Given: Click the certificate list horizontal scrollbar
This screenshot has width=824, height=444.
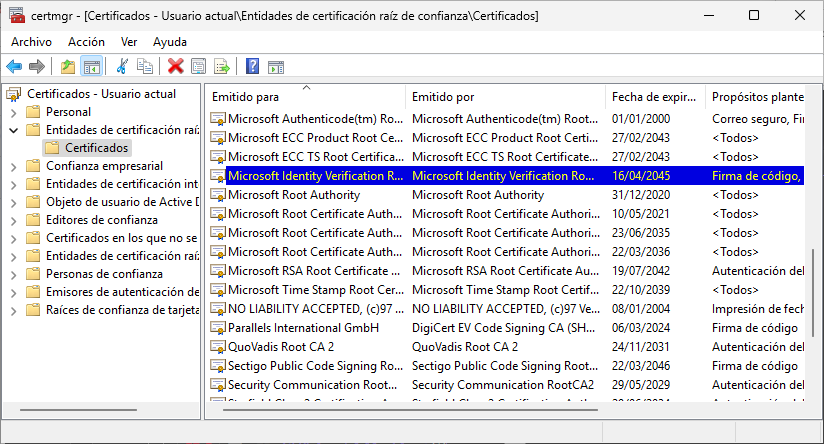Looking at the screenshot, I should click(411, 410).
